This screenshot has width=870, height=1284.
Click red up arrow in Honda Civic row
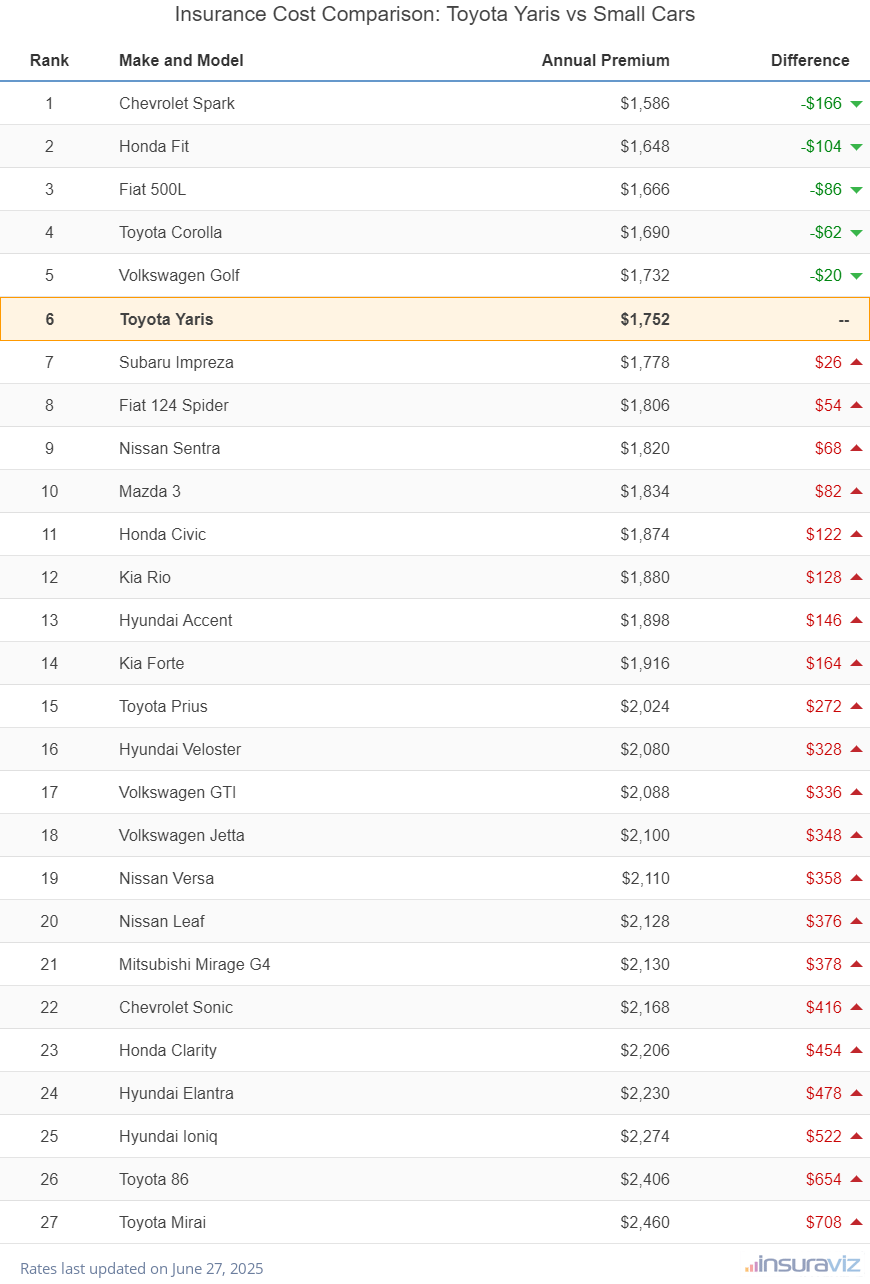856,534
